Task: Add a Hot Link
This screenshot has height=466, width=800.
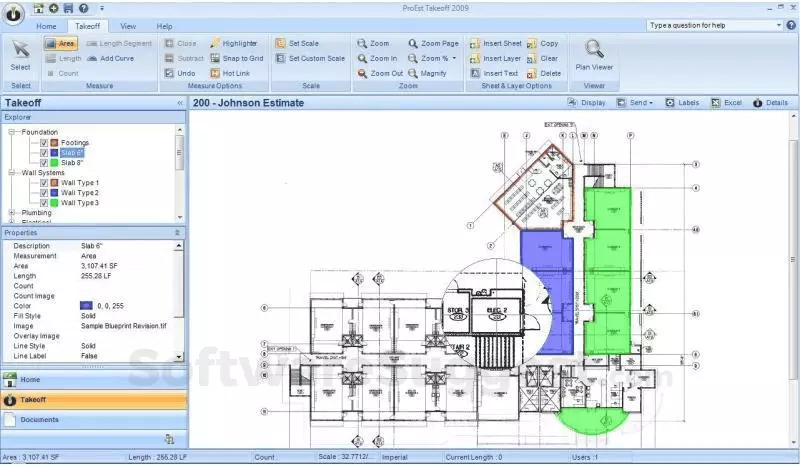Action: click(x=230, y=73)
